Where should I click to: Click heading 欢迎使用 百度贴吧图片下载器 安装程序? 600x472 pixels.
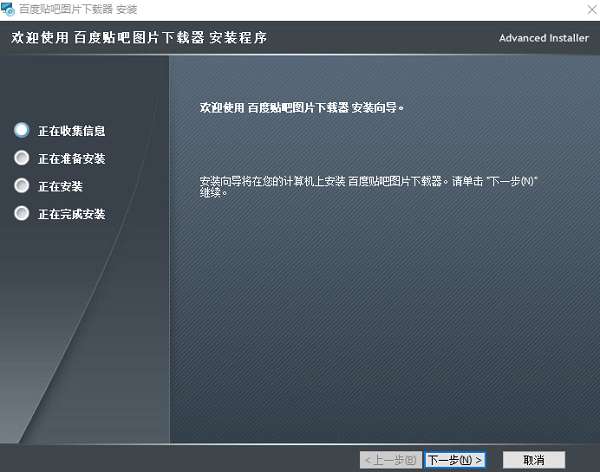(139, 38)
